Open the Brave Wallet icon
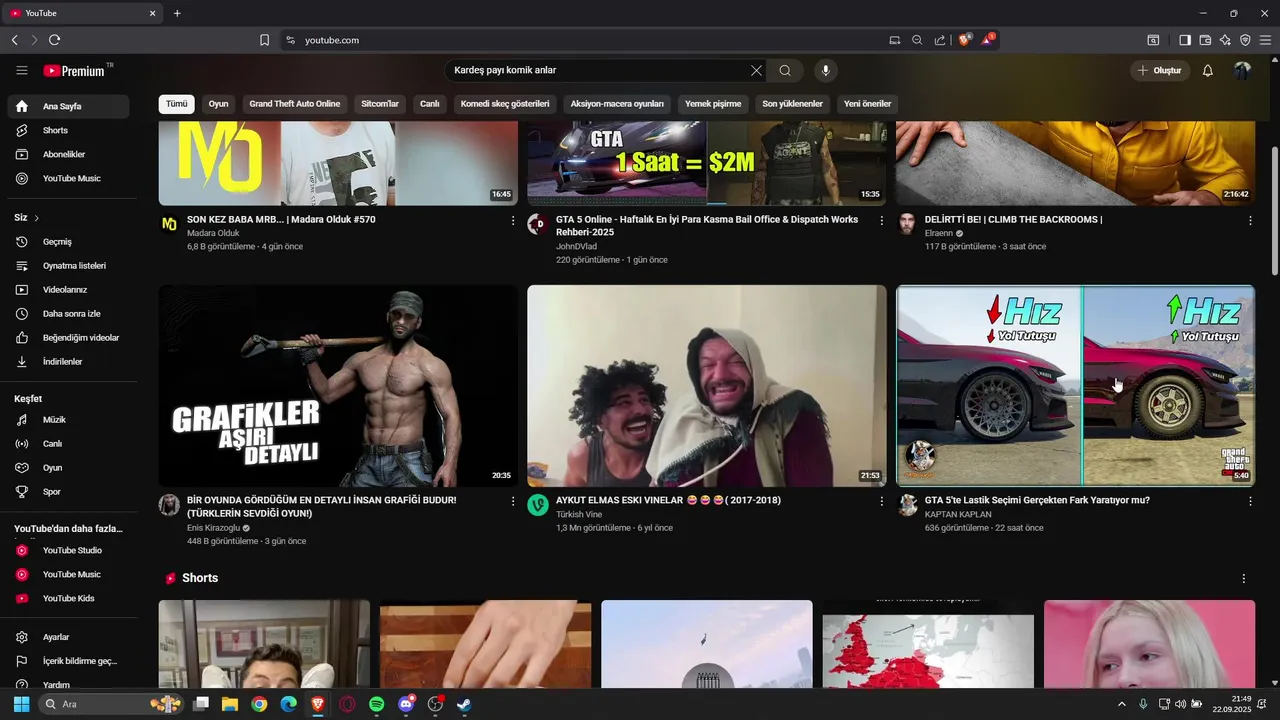1280x720 pixels. click(1205, 40)
